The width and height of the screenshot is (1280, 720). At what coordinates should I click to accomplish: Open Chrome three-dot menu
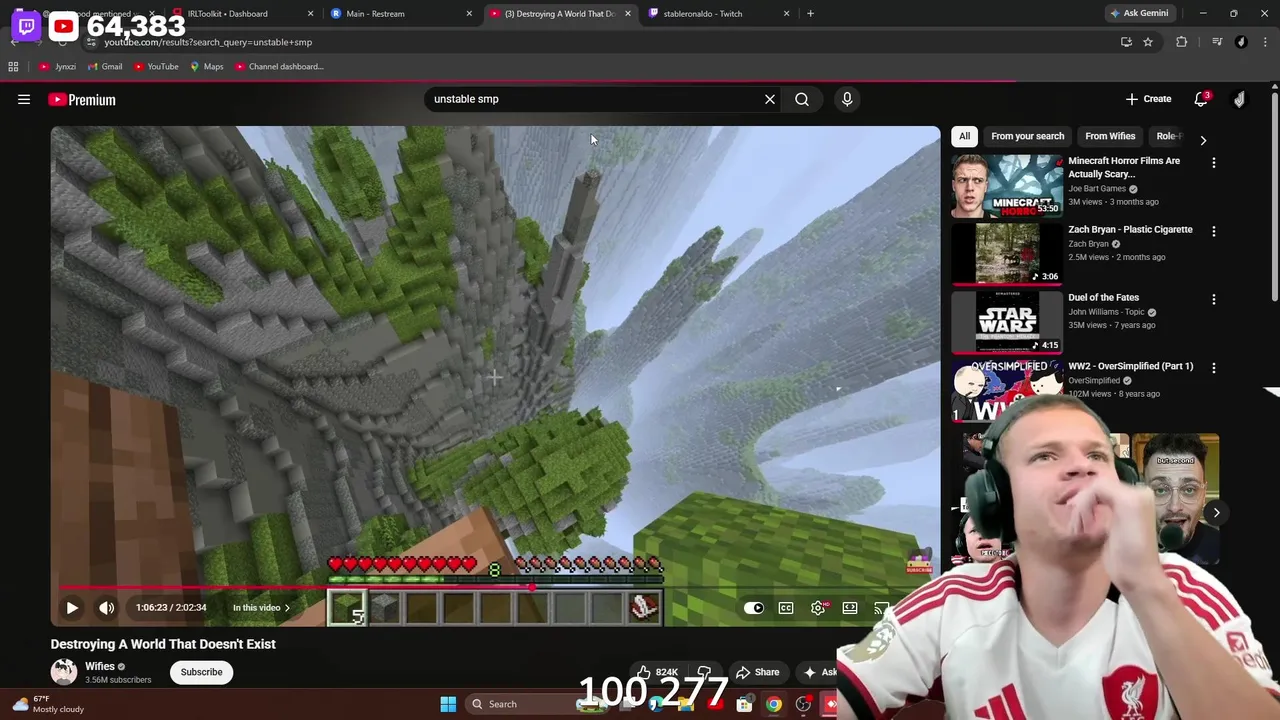click(1266, 42)
